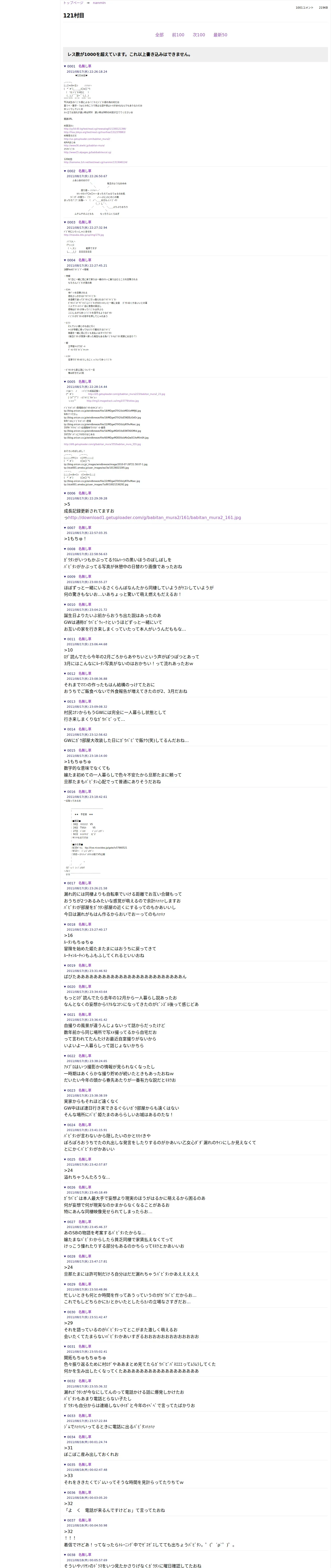Image resolution: width=336 pixels, height=1568 pixels.
Task: Click the ▼ marker of post 0024
Action: tap(65, 1125)
